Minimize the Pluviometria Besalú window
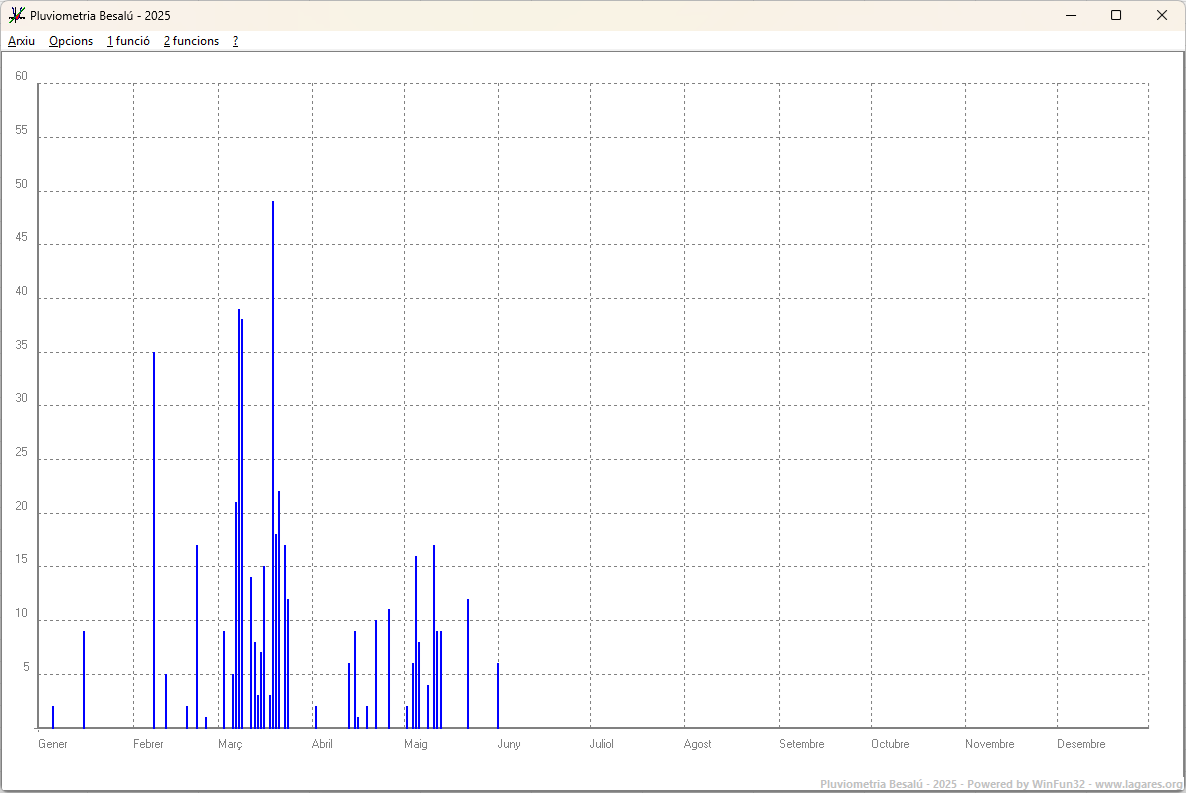The width and height of the screenshot is (1186, 793). [x=1071, y=15]
